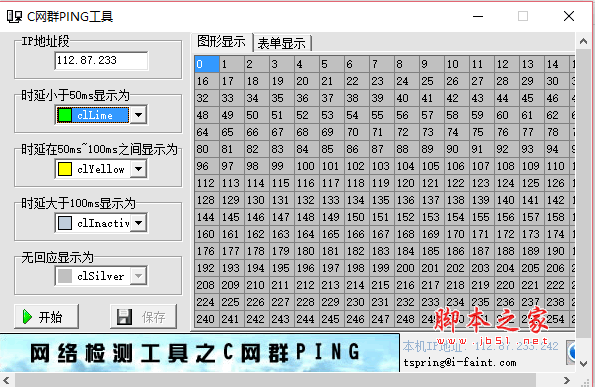The height and width of the screenshot is (387, 595).
Task: Select grid cell 119
Action: (382, 183)
